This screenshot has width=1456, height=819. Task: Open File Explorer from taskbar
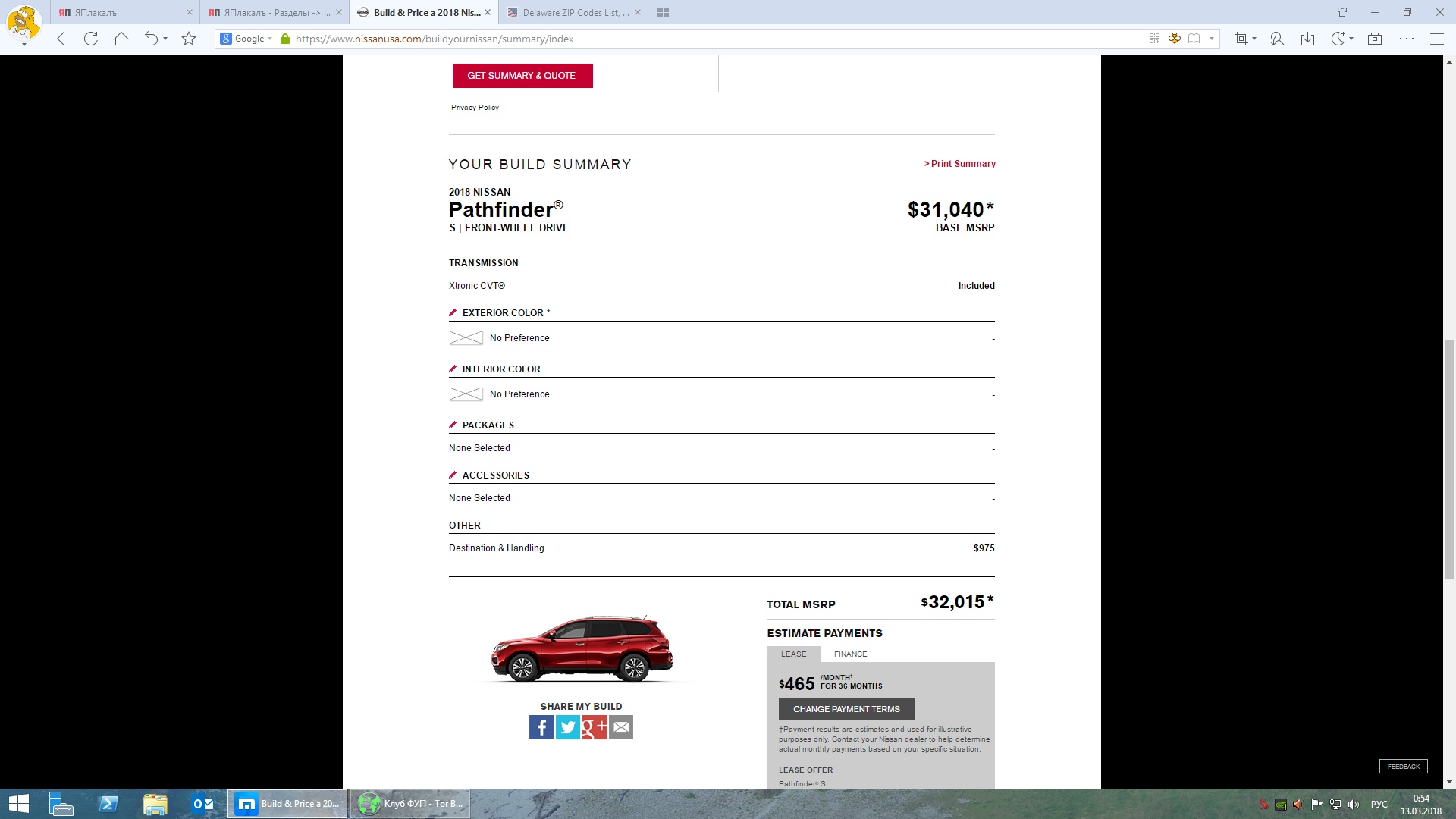click(155, 804)
